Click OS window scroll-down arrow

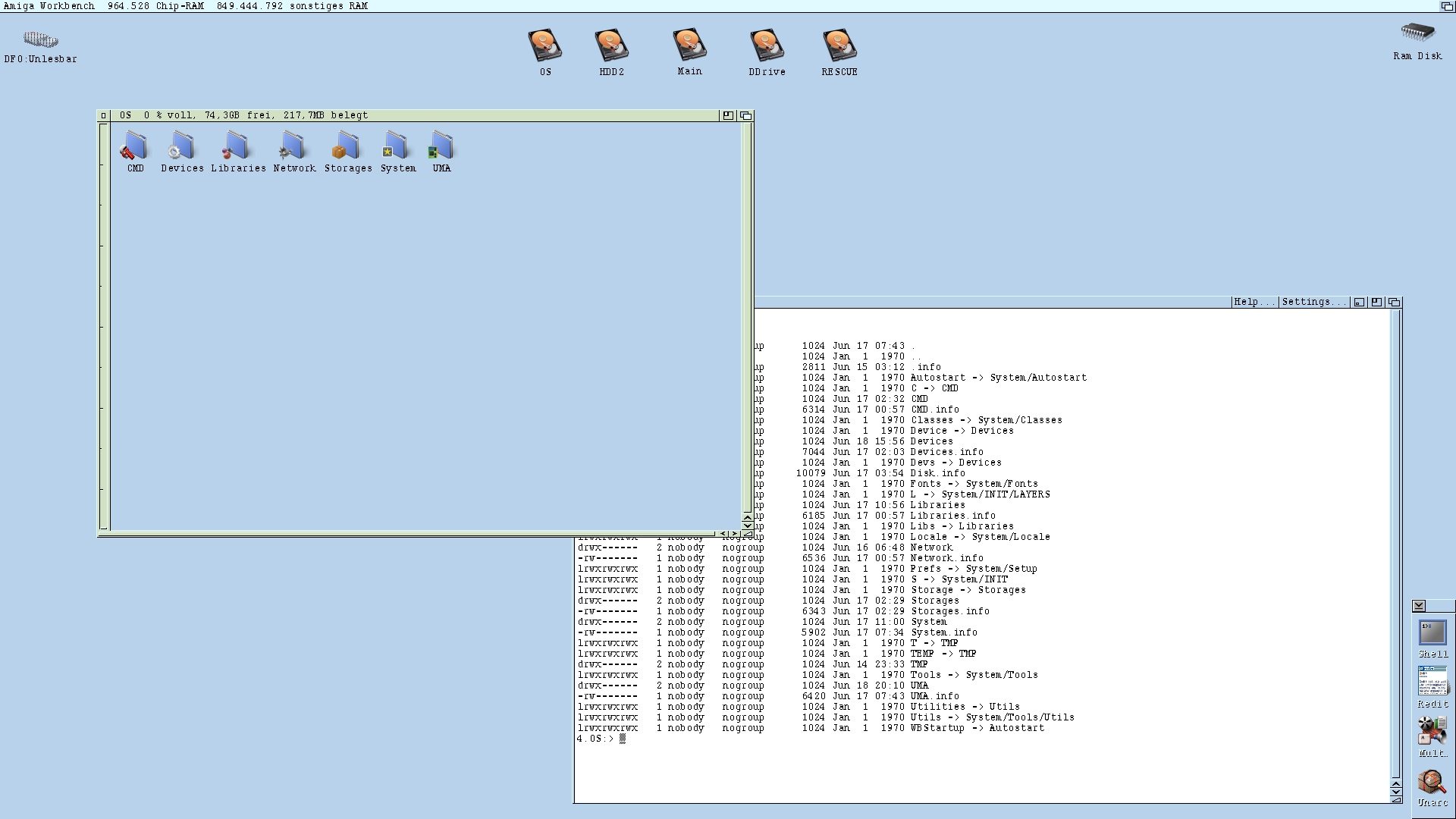[x=747, y=526]
